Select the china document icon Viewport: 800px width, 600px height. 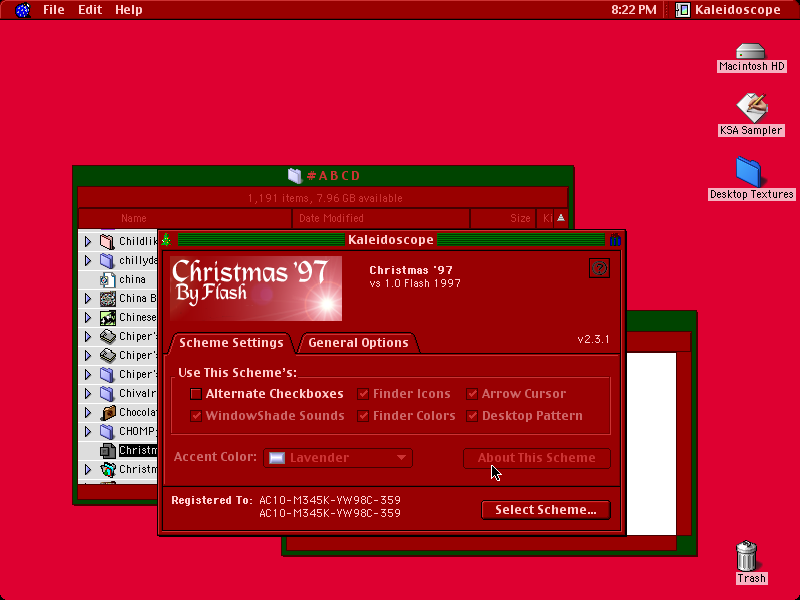tap(107, 280)
